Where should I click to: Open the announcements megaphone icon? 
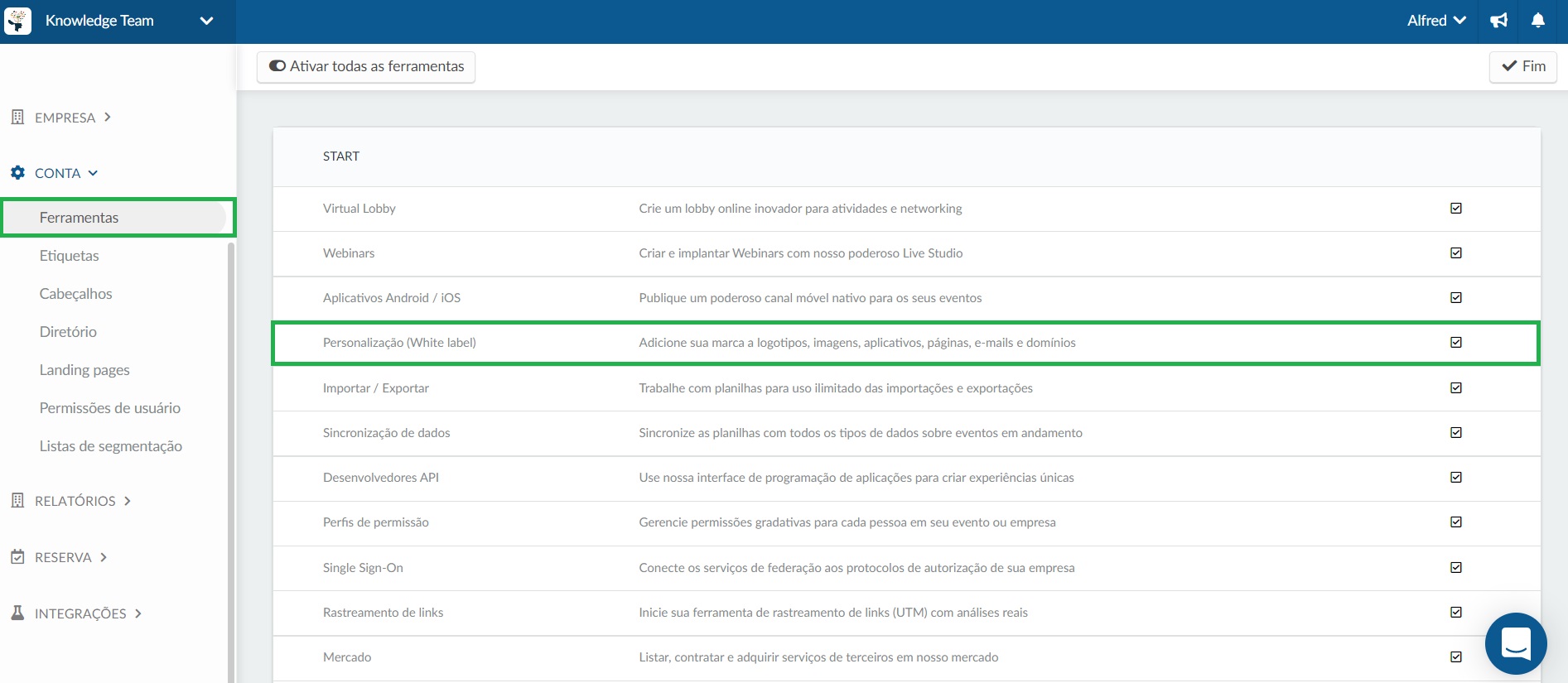tap(1498, 21)
